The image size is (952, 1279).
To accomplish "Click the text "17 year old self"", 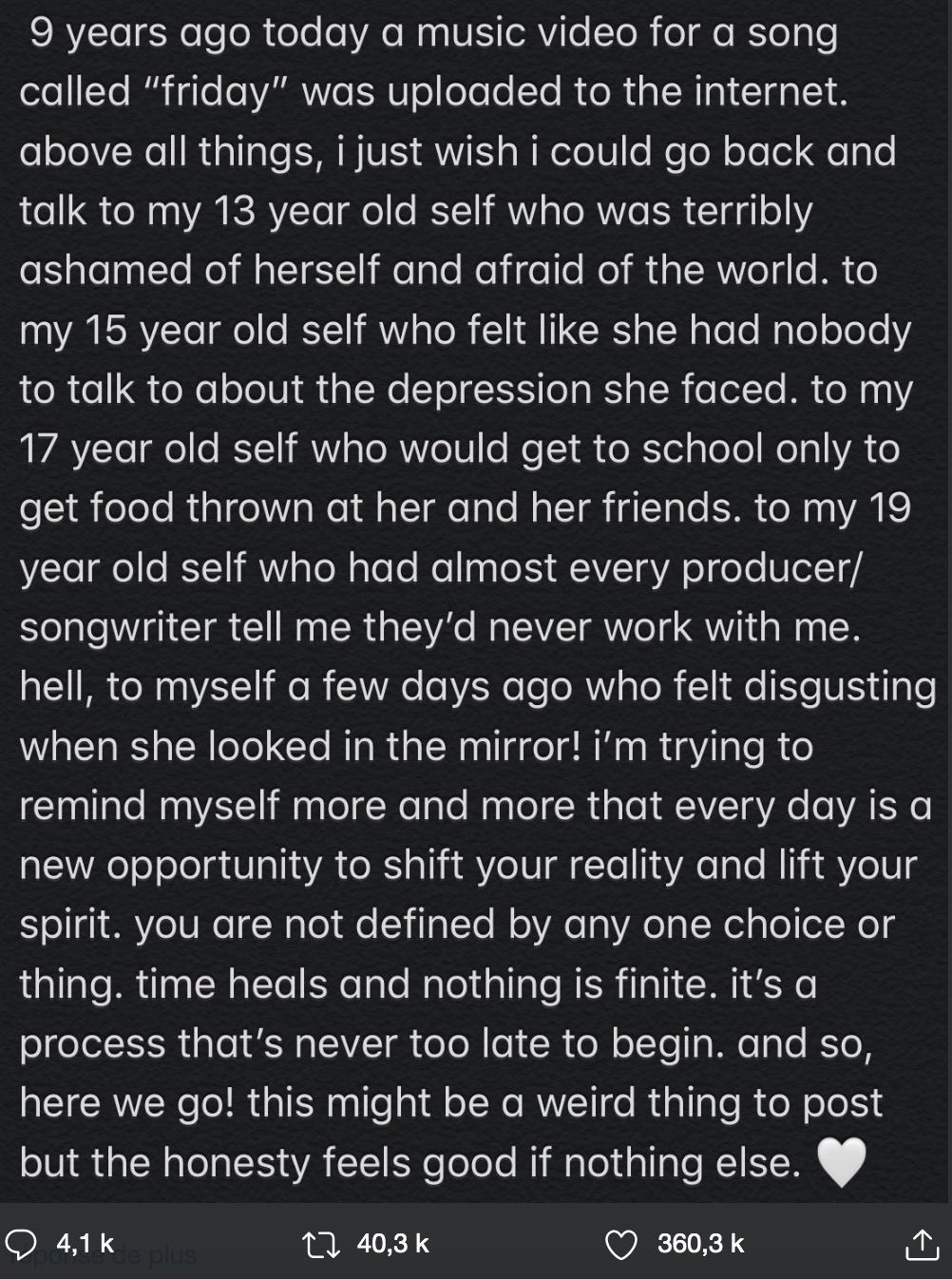I will coord(160,449).
